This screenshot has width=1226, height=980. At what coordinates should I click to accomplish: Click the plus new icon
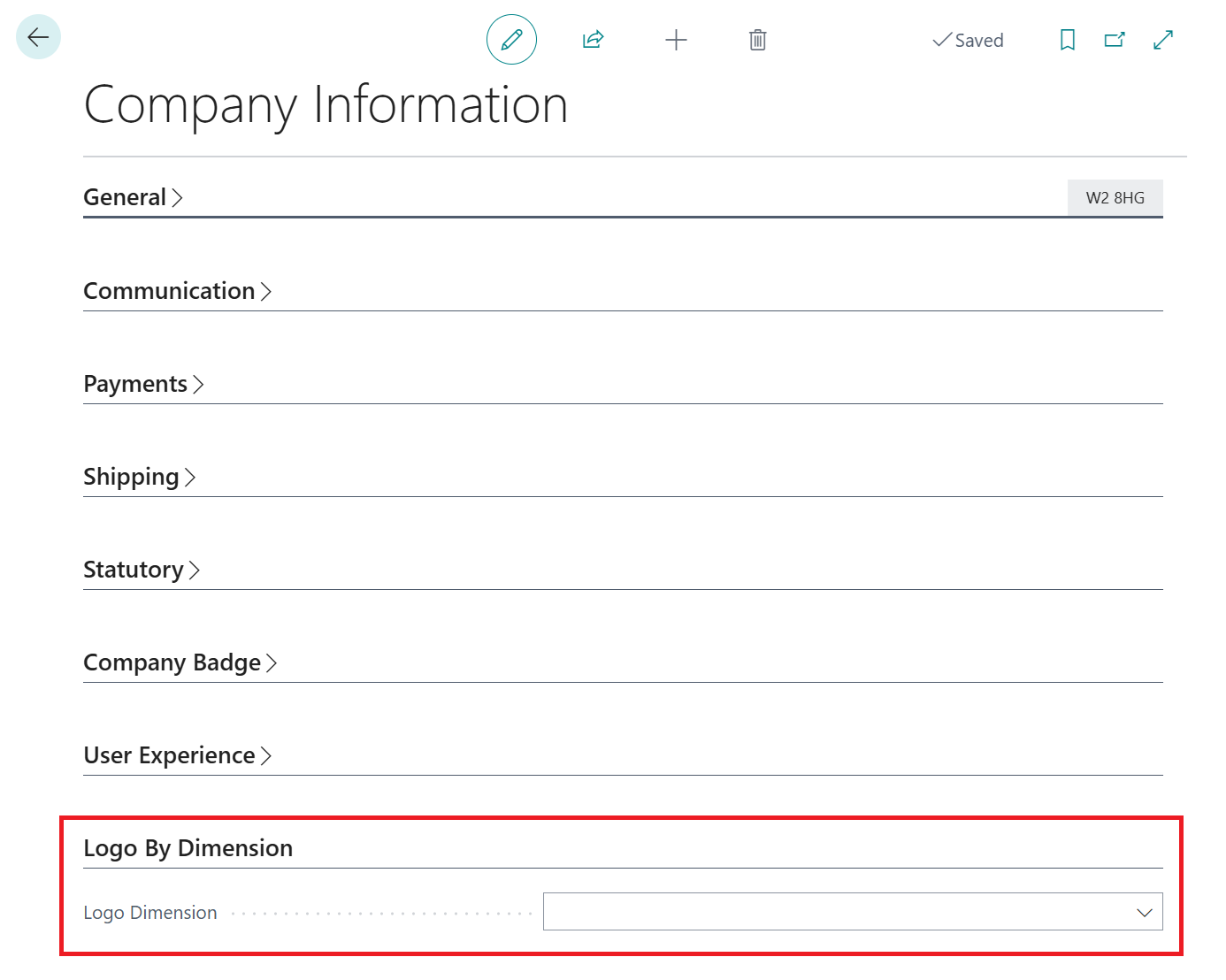pos(676,40)
